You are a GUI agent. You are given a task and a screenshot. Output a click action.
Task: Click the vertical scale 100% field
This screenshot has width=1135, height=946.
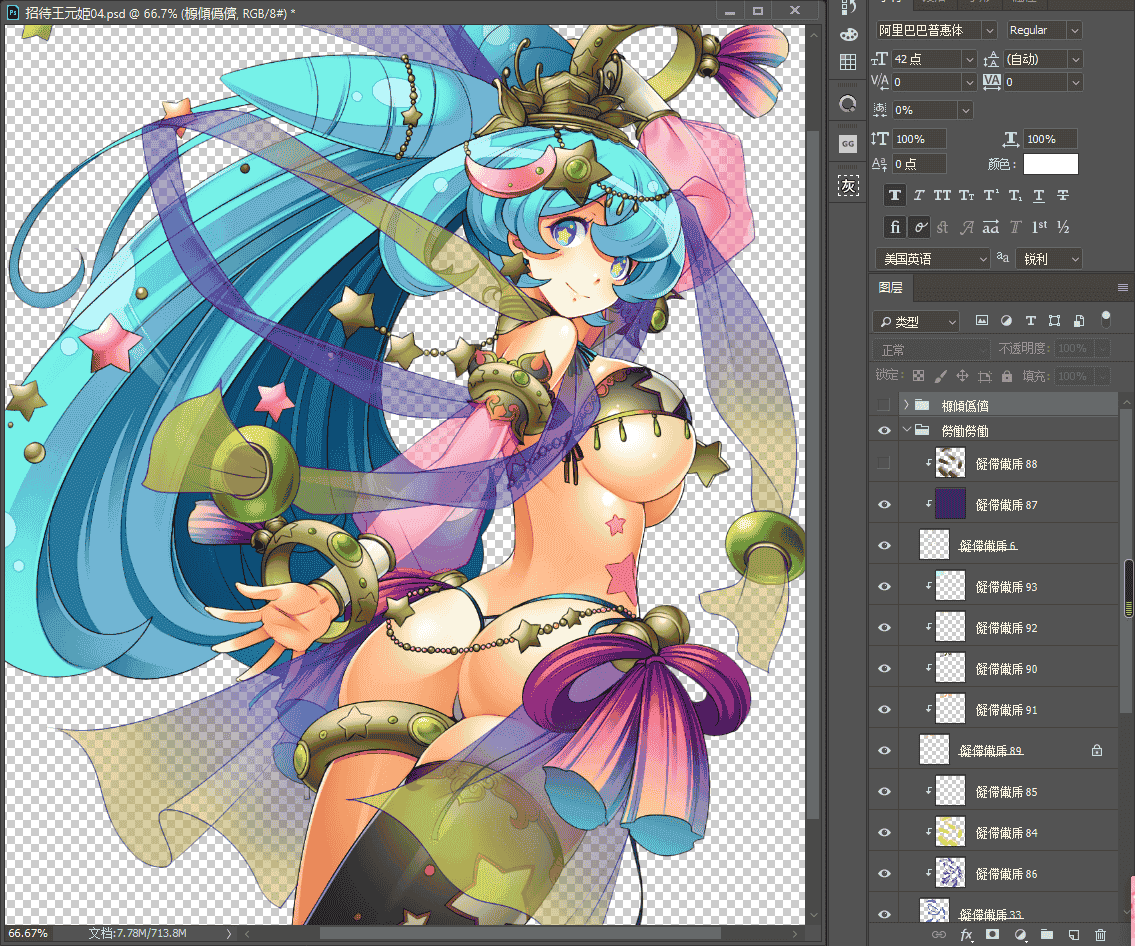click(919, 139)
